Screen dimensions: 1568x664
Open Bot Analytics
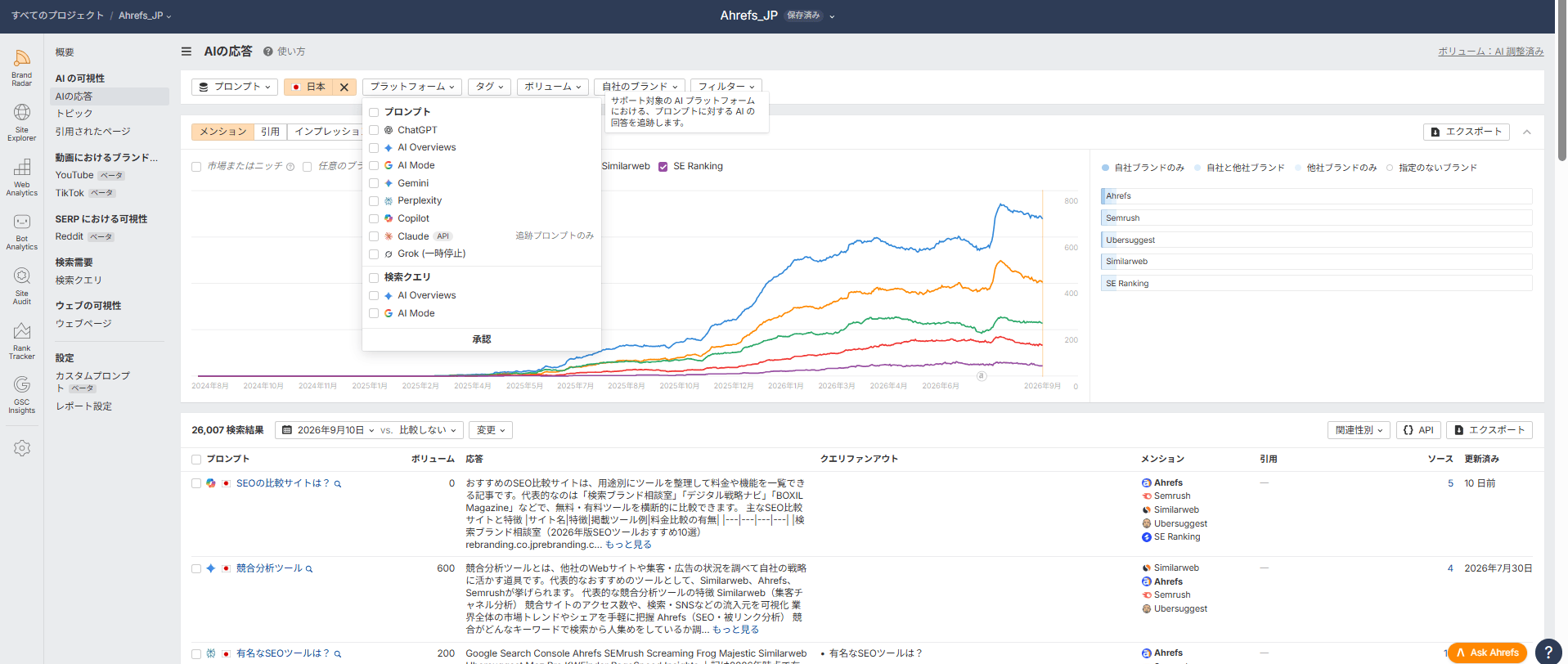[x=21, y=231]
